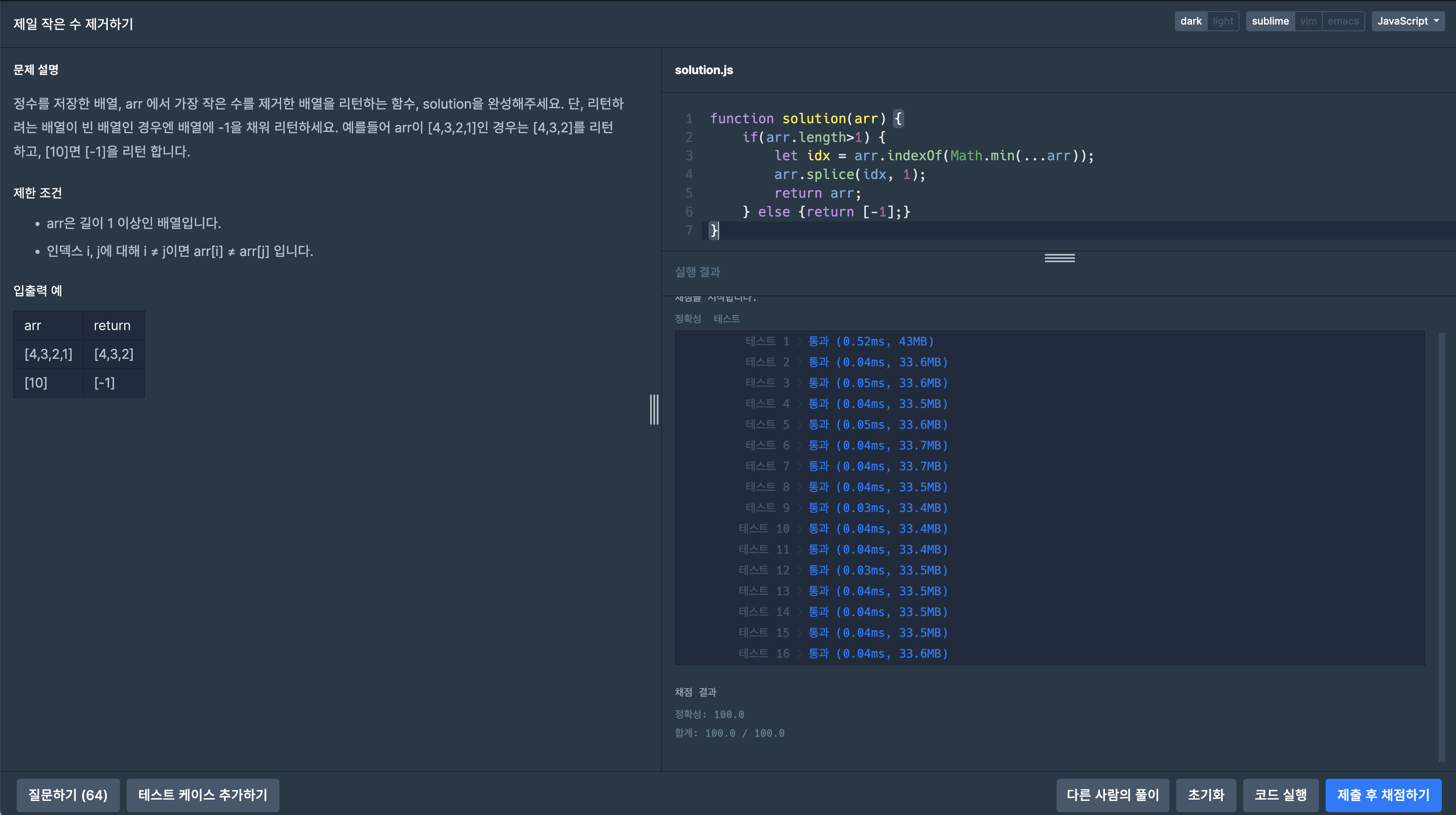Click line number 6 in gutter
The image size is (1456, 815).
[689, 212]
